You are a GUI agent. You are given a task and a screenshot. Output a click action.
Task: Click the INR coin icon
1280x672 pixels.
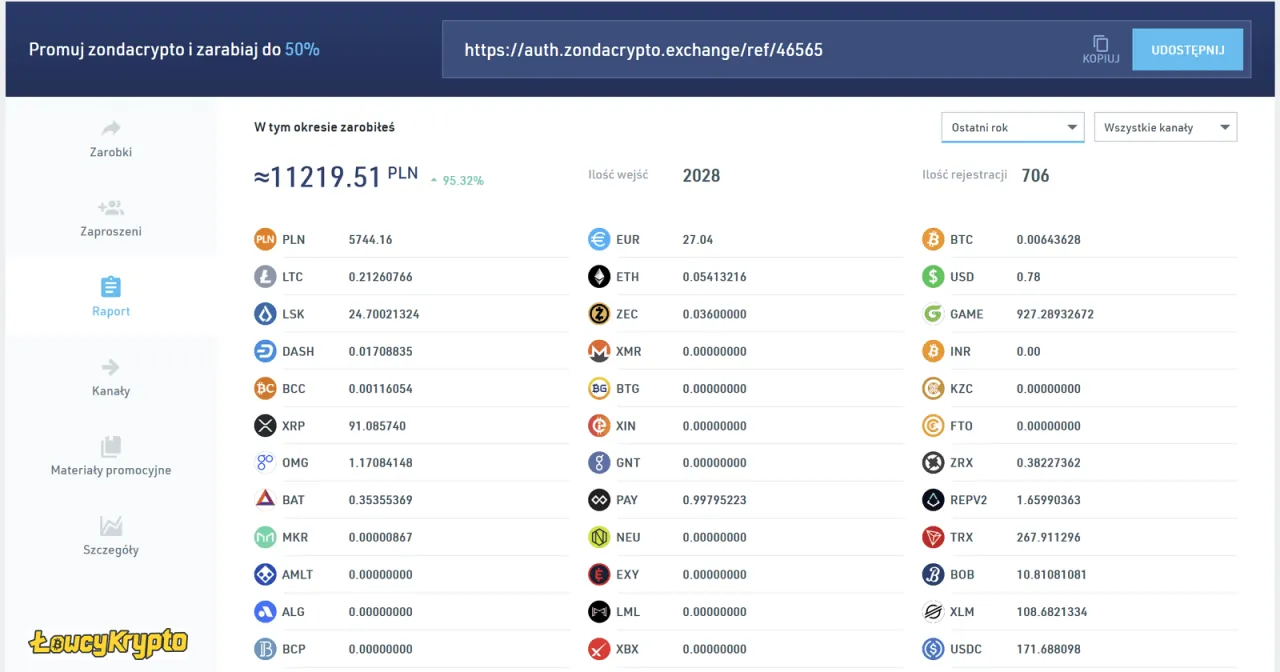coord(933,351)
